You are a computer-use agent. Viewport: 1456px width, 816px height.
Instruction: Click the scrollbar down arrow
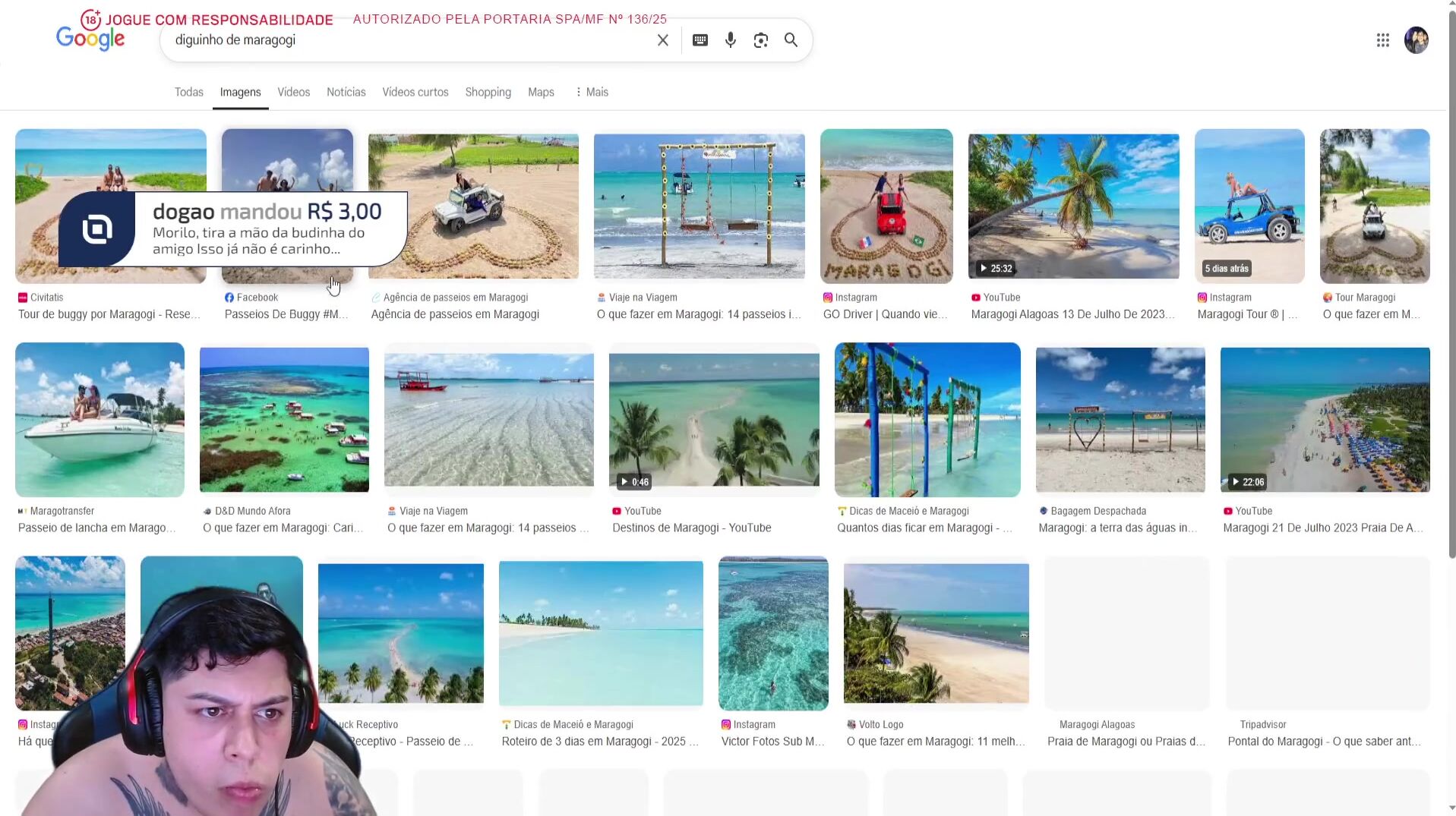(x=1451, y=809)
